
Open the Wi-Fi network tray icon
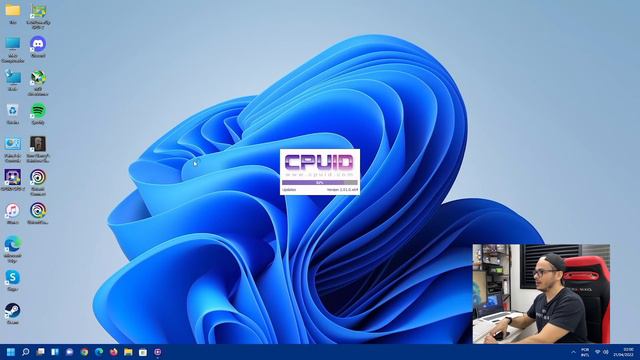598,352
